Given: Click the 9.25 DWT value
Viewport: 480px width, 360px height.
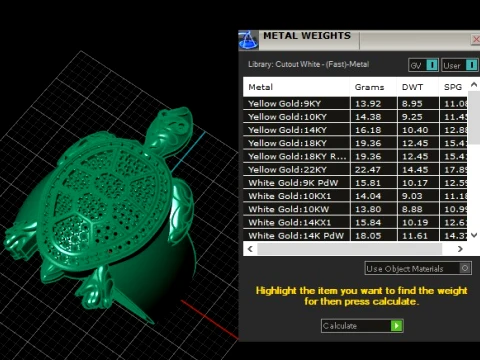Looking at the screenshot, I should pyautogui.click(x=412, y=117).
